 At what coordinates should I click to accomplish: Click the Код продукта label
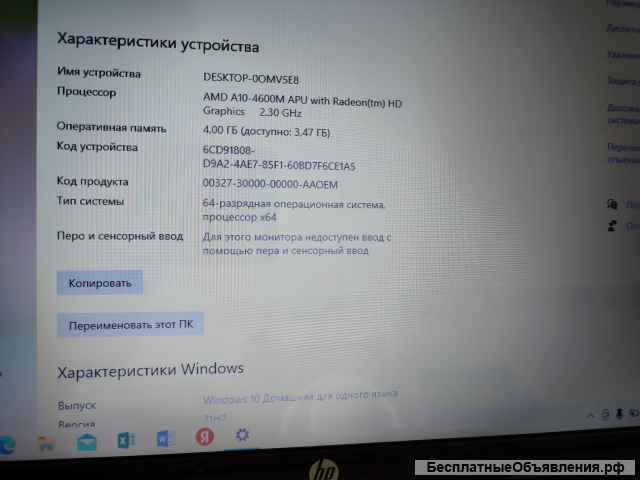pyautogui.click(x=92, y=181)
